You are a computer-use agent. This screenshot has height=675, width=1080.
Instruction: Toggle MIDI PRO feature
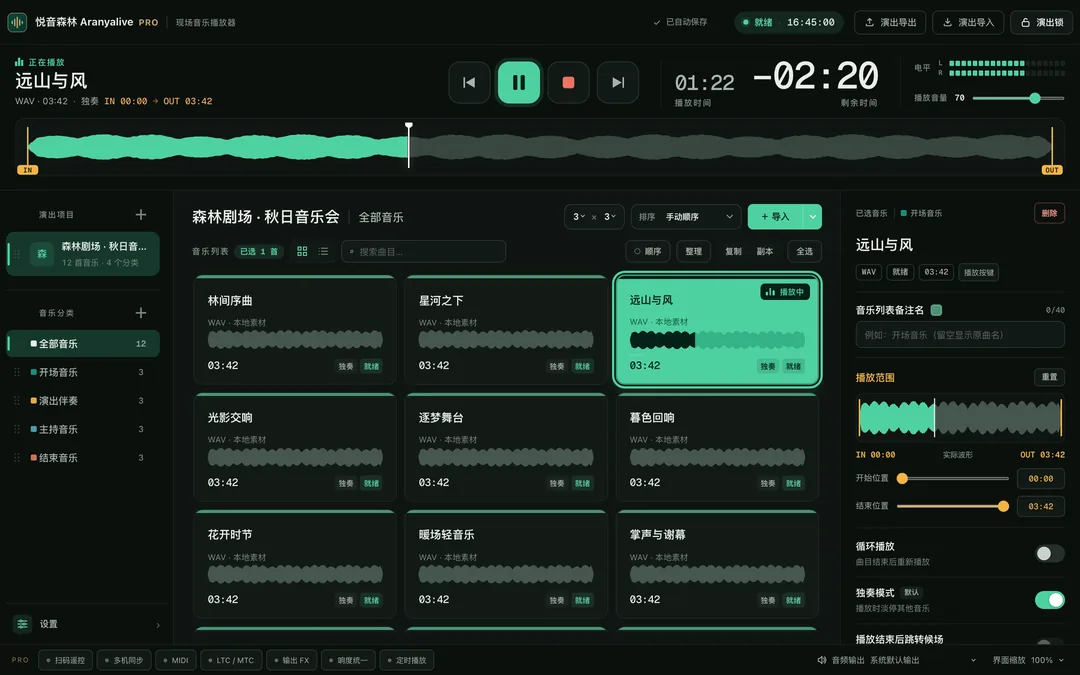[176, 660]
